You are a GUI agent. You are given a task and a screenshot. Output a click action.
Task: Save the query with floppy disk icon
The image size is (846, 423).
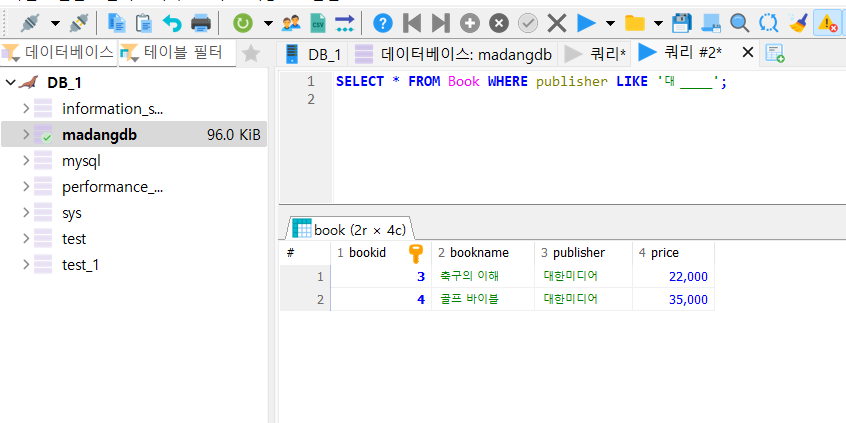(x=682, y=23)
